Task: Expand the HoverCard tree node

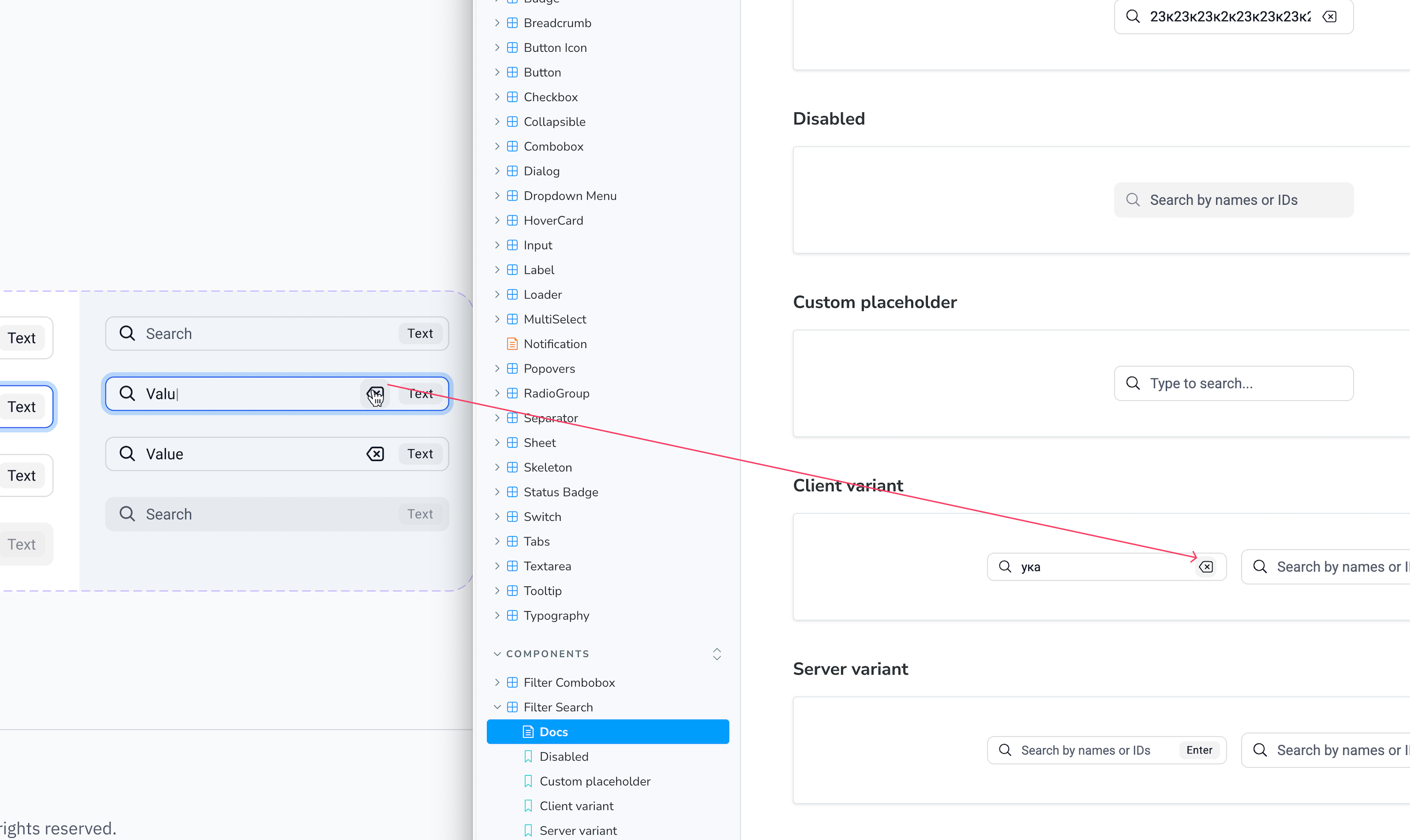Action: click(x=497, y=220)
